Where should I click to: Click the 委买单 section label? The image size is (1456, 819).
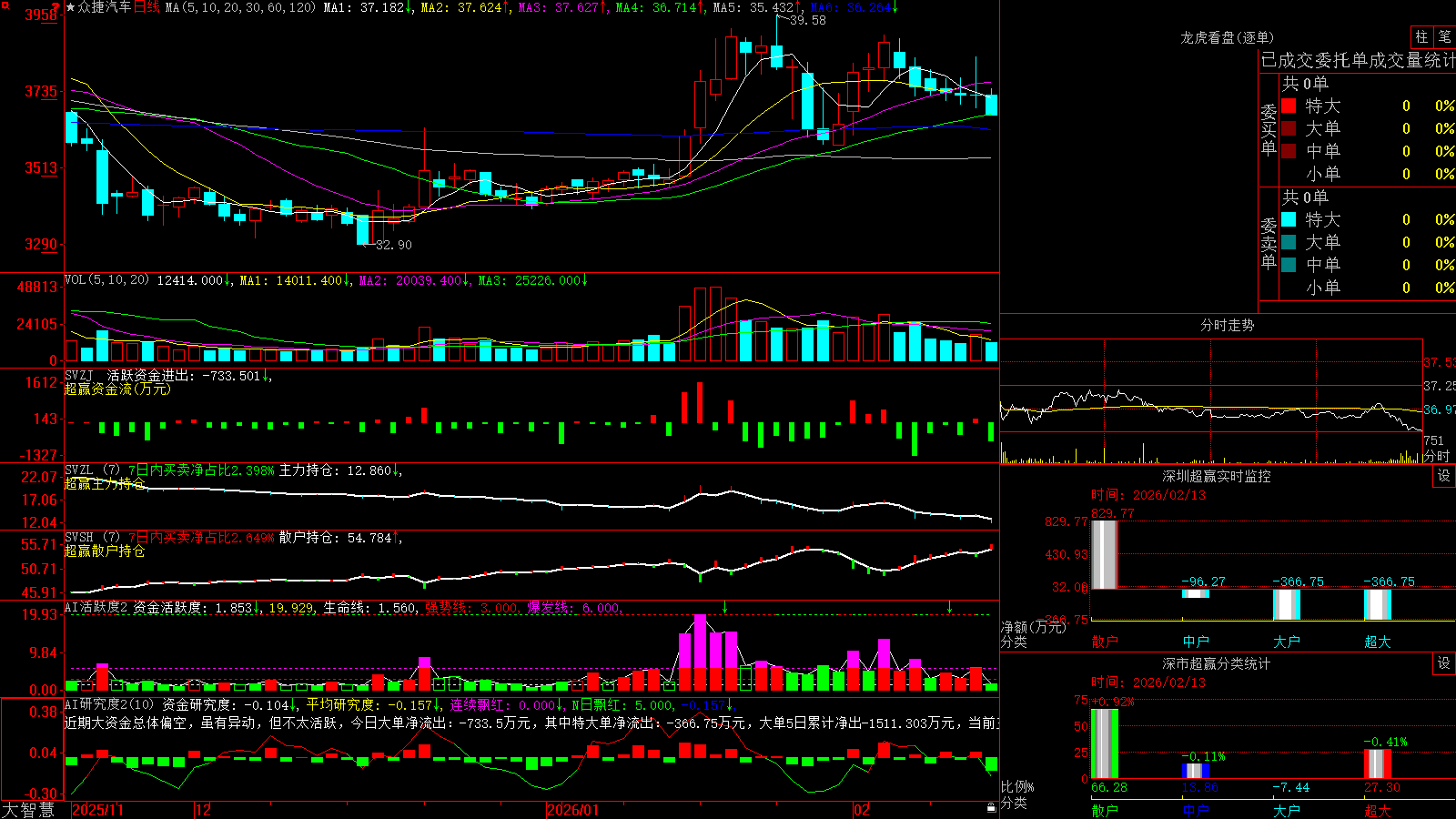point(1269,129)
